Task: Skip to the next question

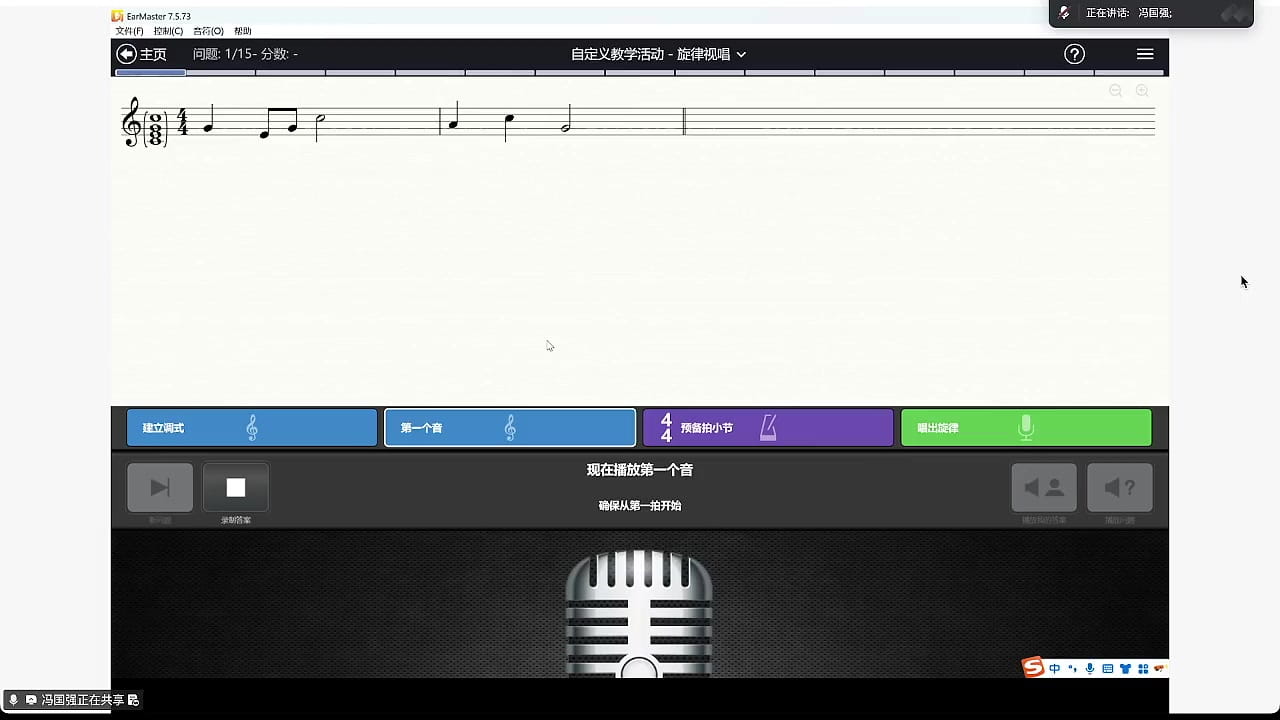Action: point(160,487)
